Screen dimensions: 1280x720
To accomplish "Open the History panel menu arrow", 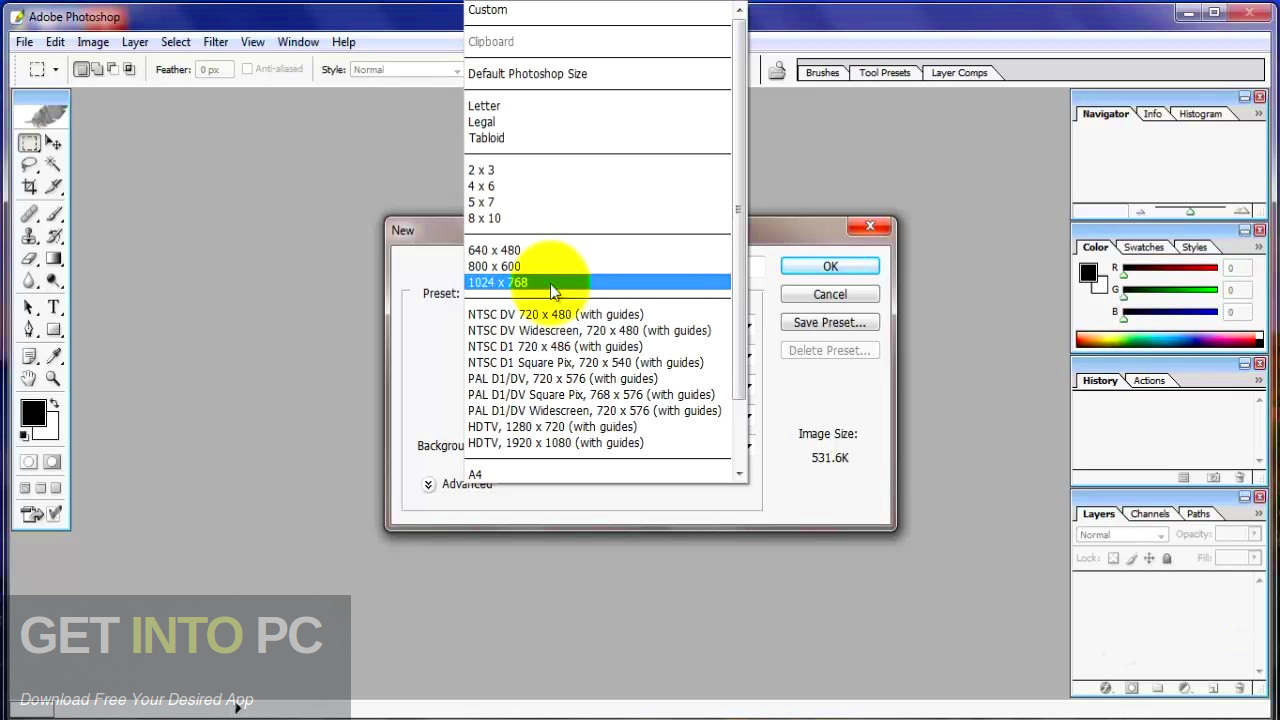I will [1259, 380].
